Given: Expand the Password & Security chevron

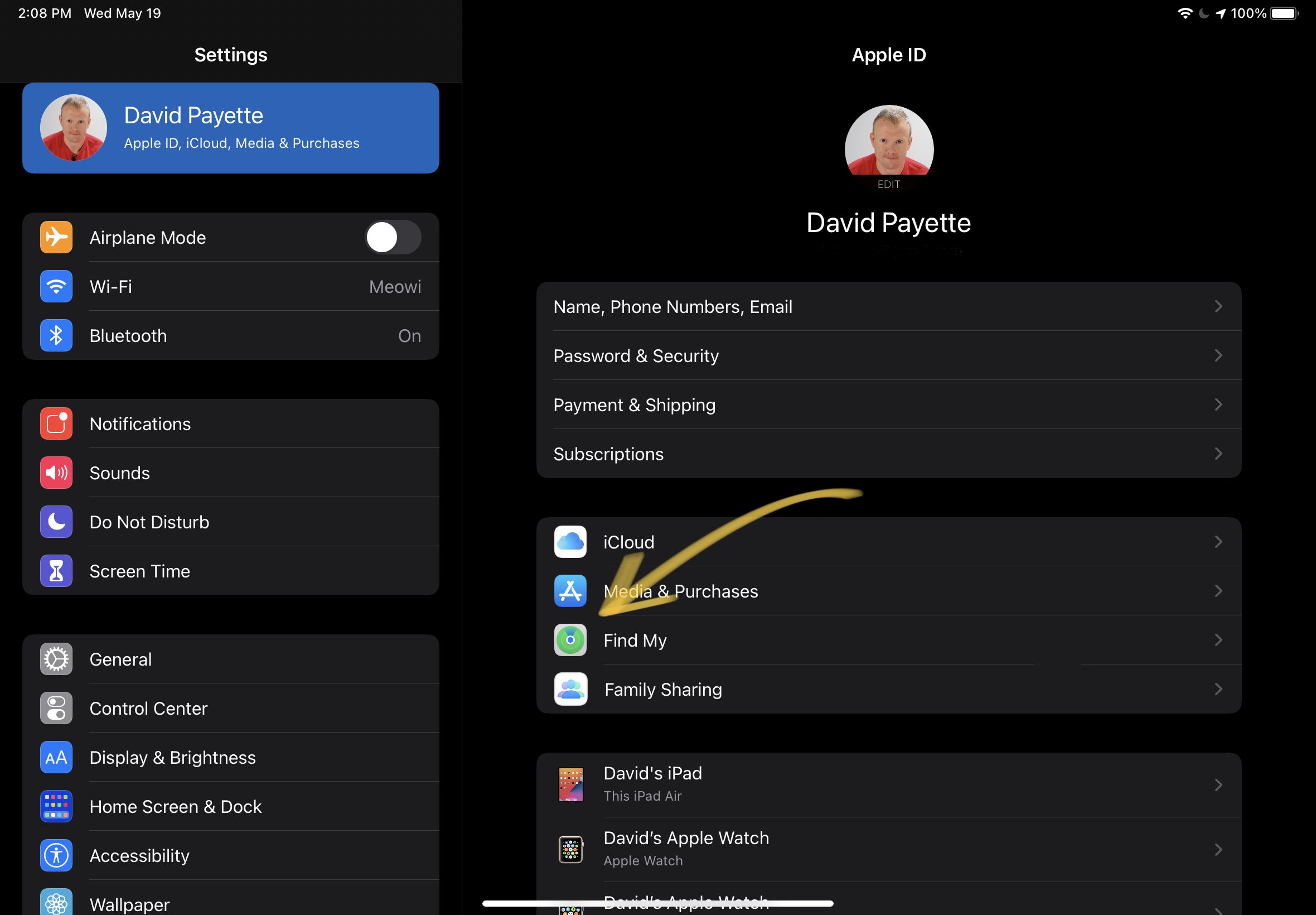Looking at the screenshot, I should click(1218, 355).
